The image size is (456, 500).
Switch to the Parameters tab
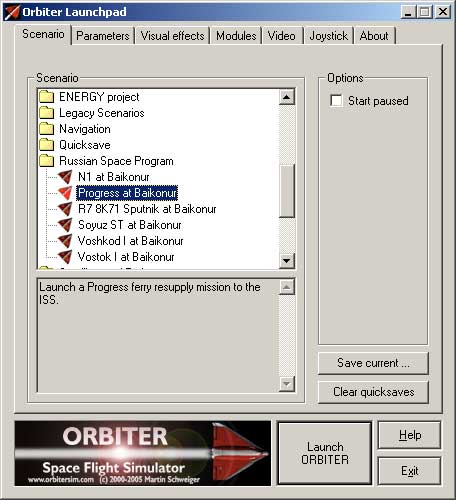[103, 36]
